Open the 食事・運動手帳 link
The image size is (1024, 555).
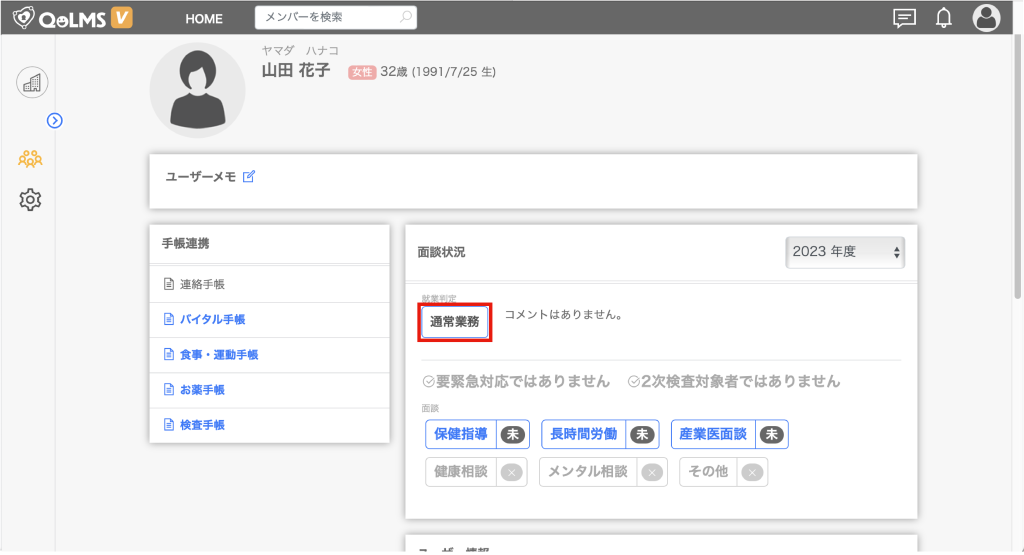(219, 355)
